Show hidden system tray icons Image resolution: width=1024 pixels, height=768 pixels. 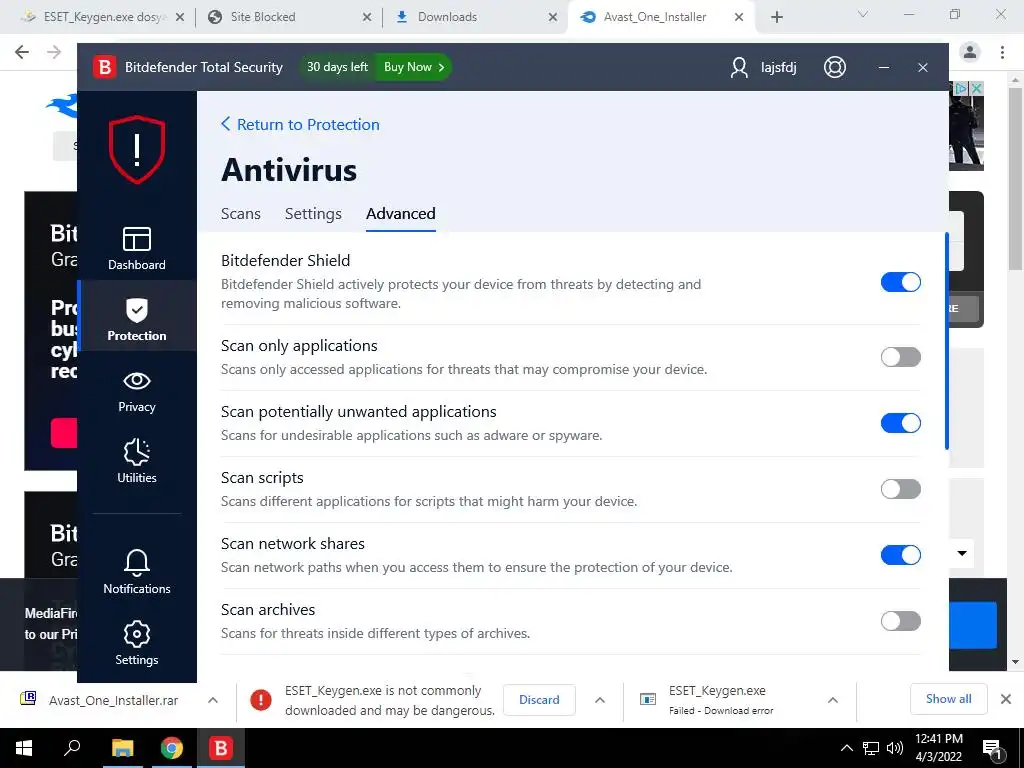pyautogui.click(x=846, y=748)
